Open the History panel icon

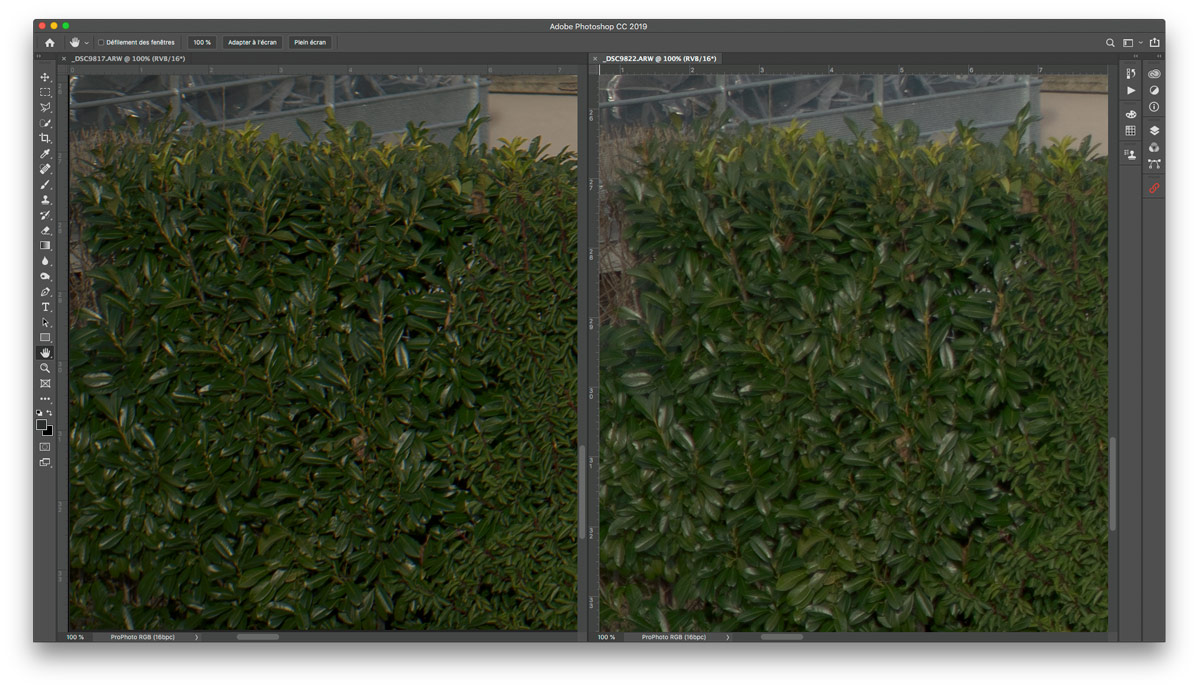tap(1131, 74)
